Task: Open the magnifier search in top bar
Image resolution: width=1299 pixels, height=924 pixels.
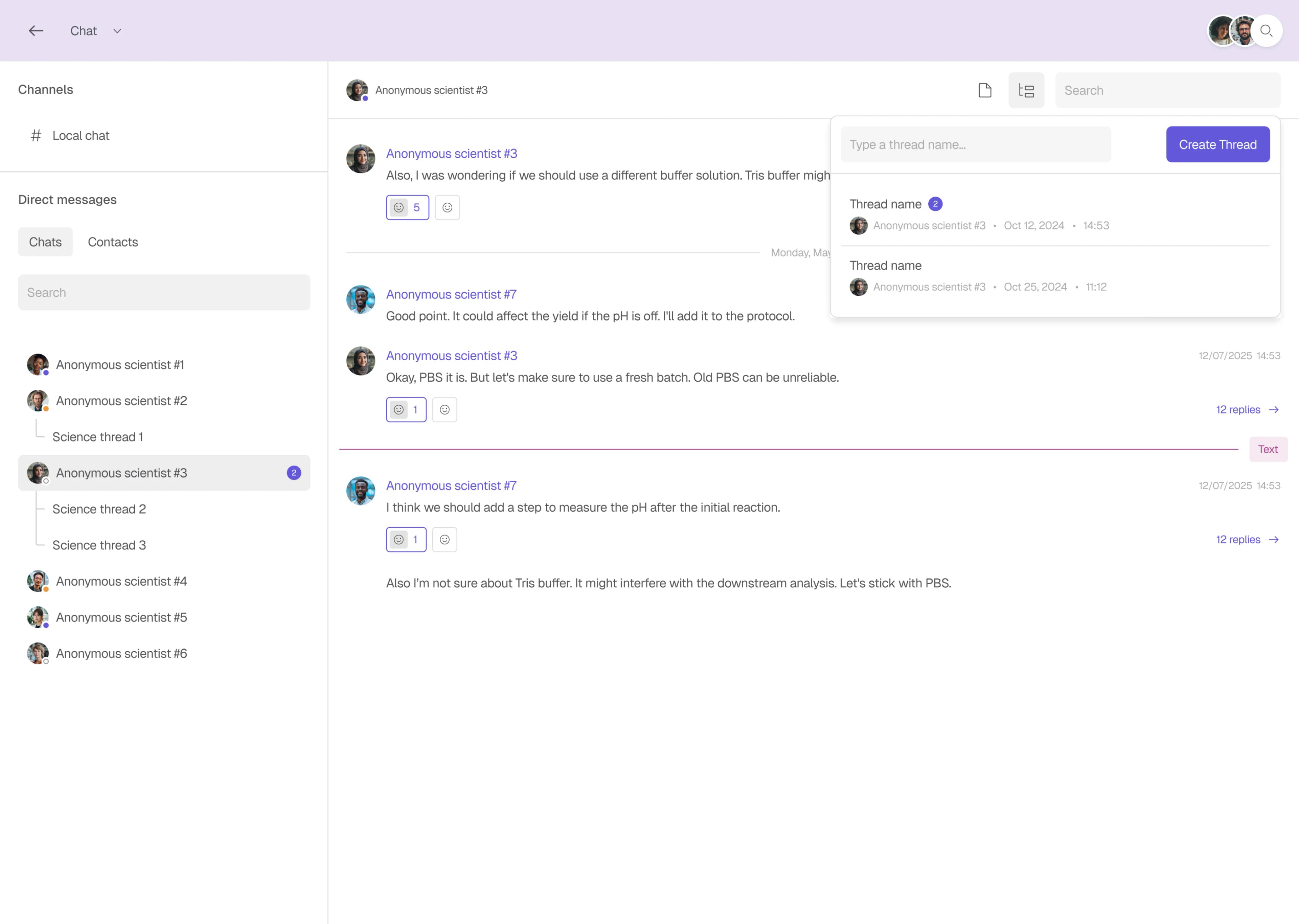Action: 1266,31
